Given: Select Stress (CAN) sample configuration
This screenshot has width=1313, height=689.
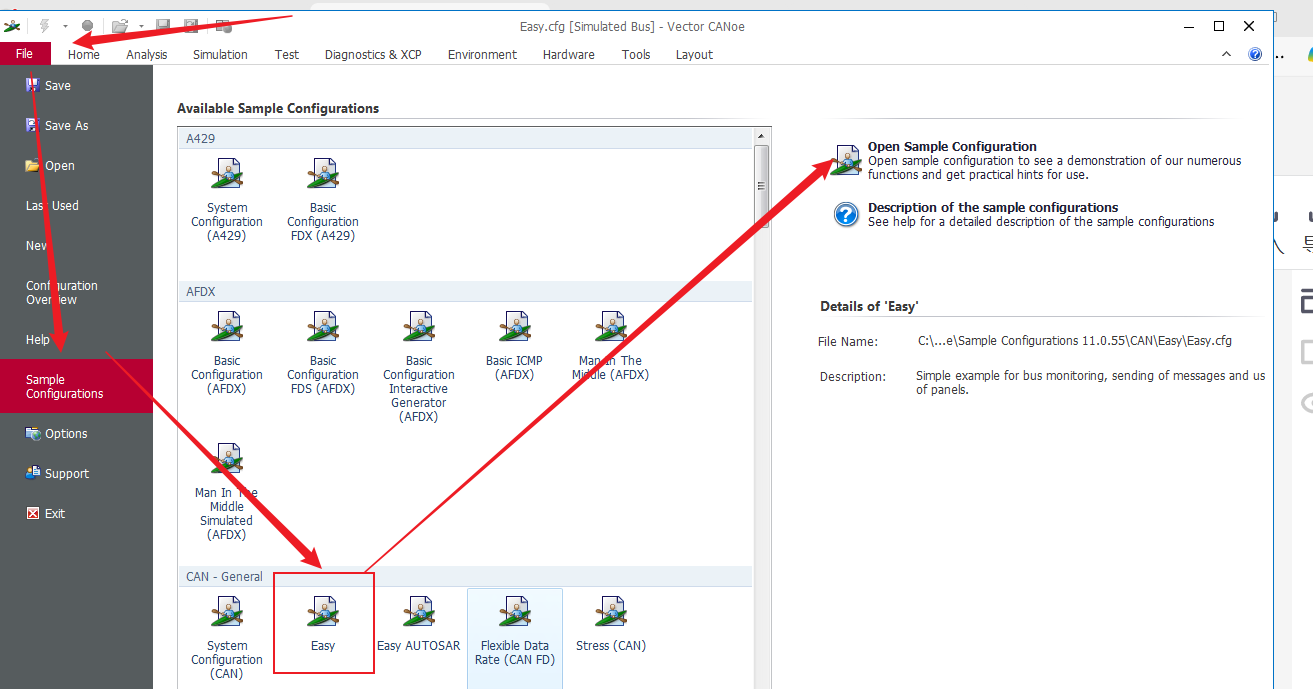Looking at the screenshot, I should [611, 625].
